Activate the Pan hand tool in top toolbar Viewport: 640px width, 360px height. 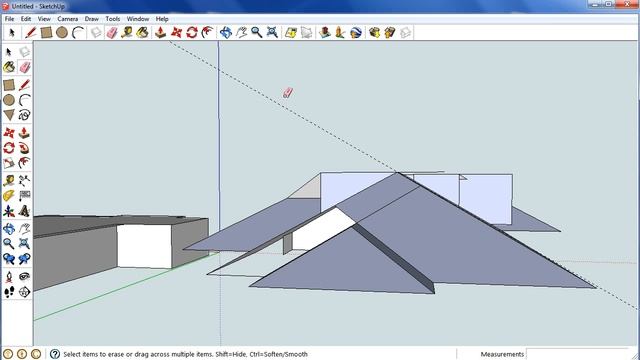click(241, 33)
